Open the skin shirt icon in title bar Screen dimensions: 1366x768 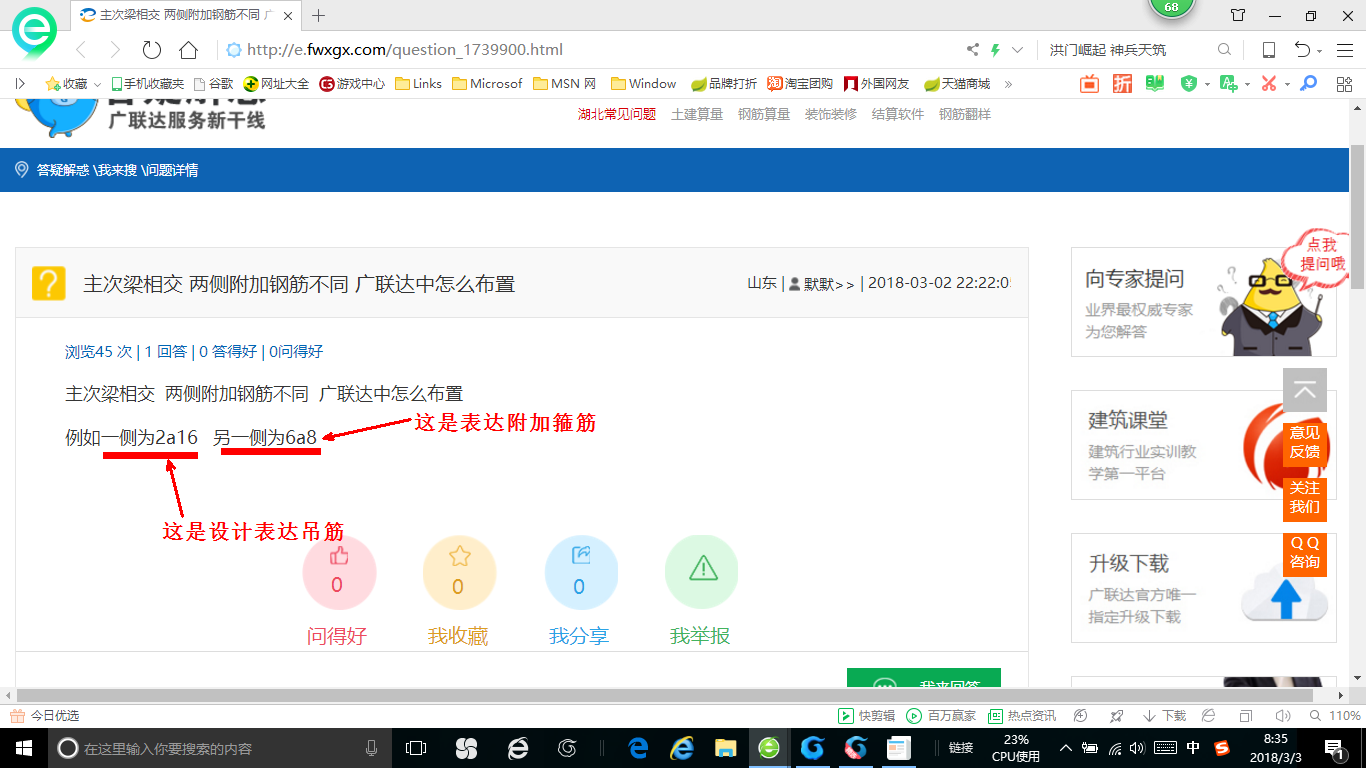pos(1238,16)
